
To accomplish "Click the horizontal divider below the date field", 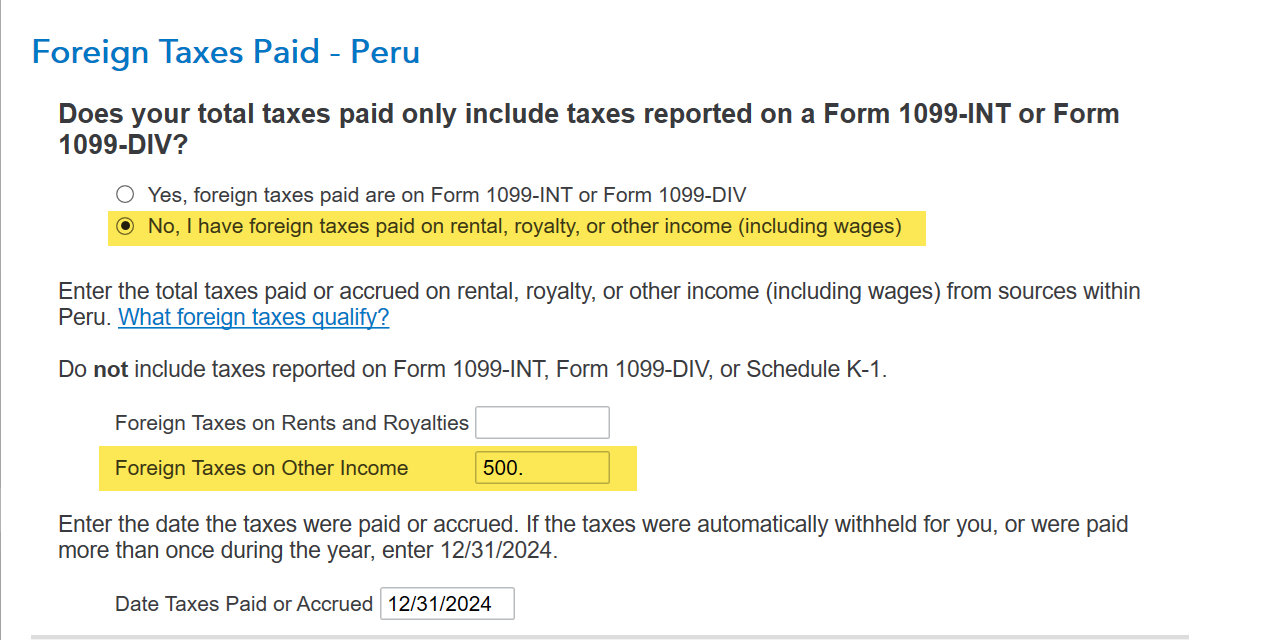I will click(640, 635).
